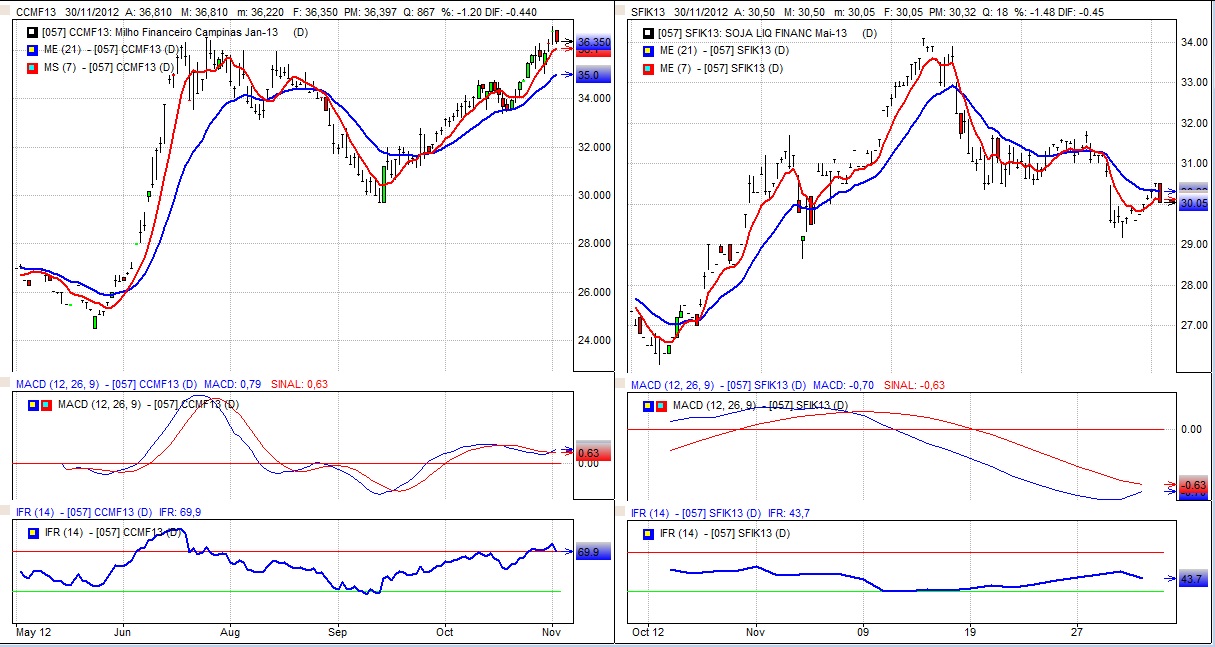Click the Aug label on CCMF13 time axis
Screen dimensions: 1215x647
[x=230, y=632]
